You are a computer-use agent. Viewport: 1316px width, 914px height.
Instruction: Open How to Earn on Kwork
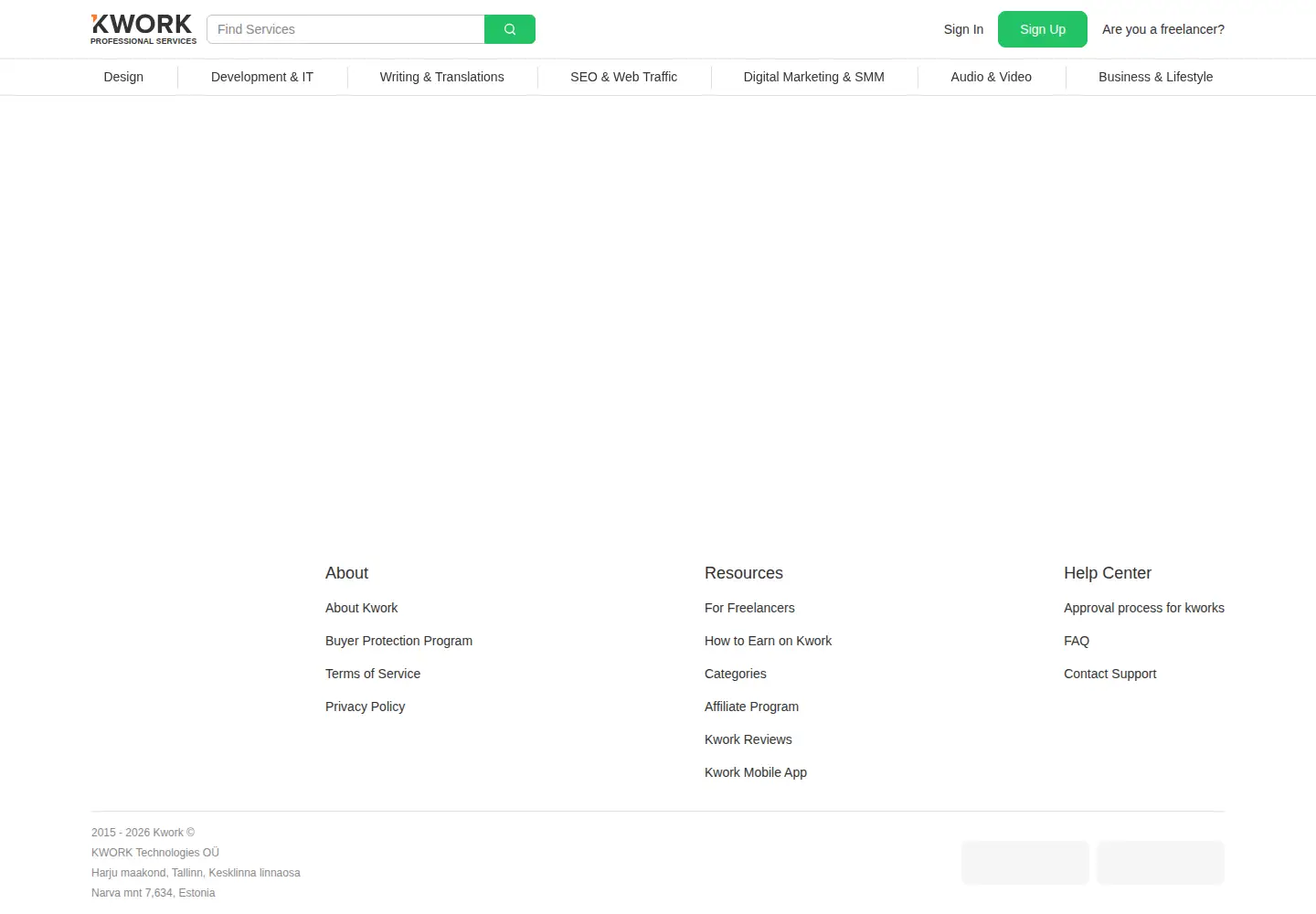tap(769, 641)
